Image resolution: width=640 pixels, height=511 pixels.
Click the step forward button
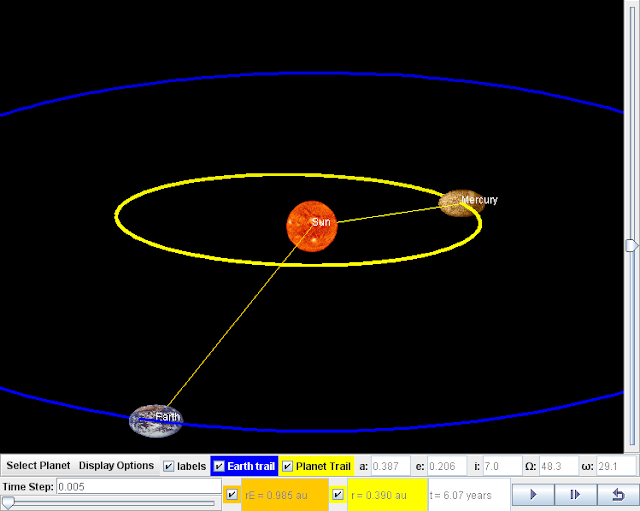pos(576,495)
